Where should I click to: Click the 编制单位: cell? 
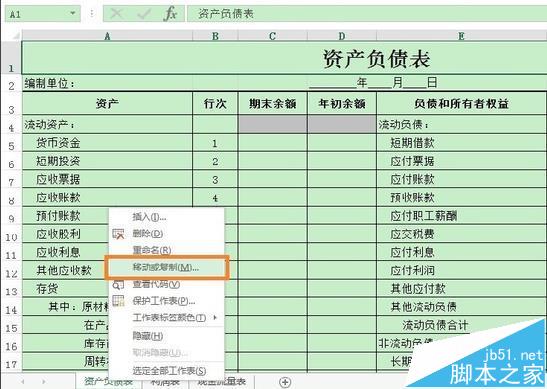click(107, 84)
